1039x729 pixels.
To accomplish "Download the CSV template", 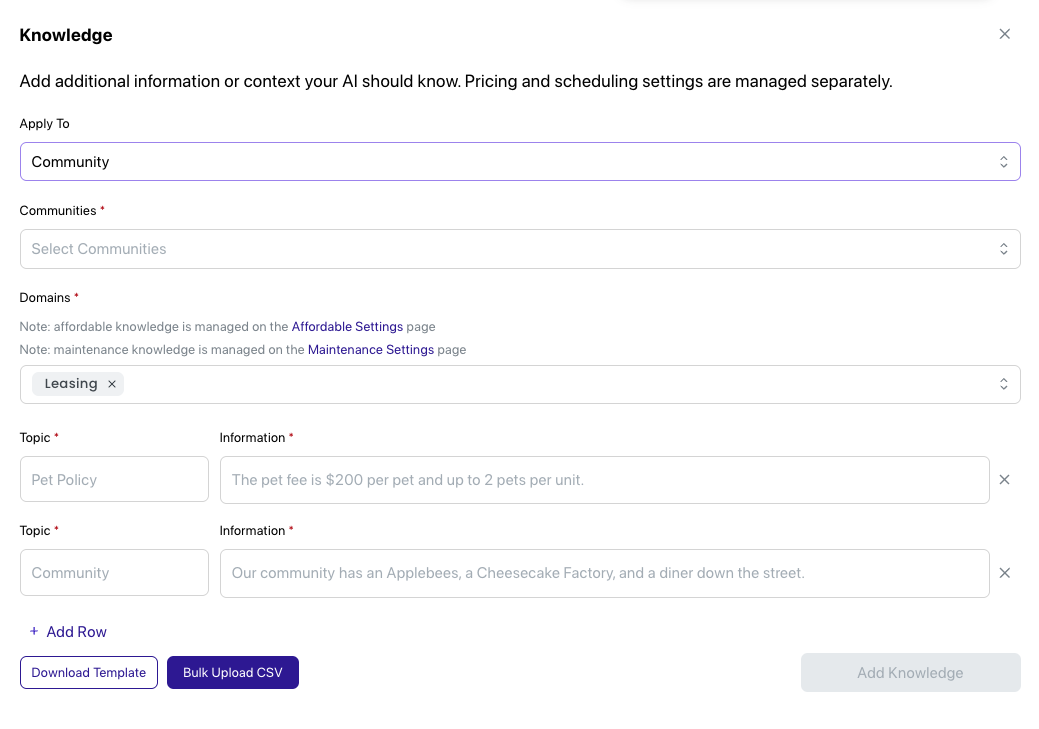I will tap(89, 673).
